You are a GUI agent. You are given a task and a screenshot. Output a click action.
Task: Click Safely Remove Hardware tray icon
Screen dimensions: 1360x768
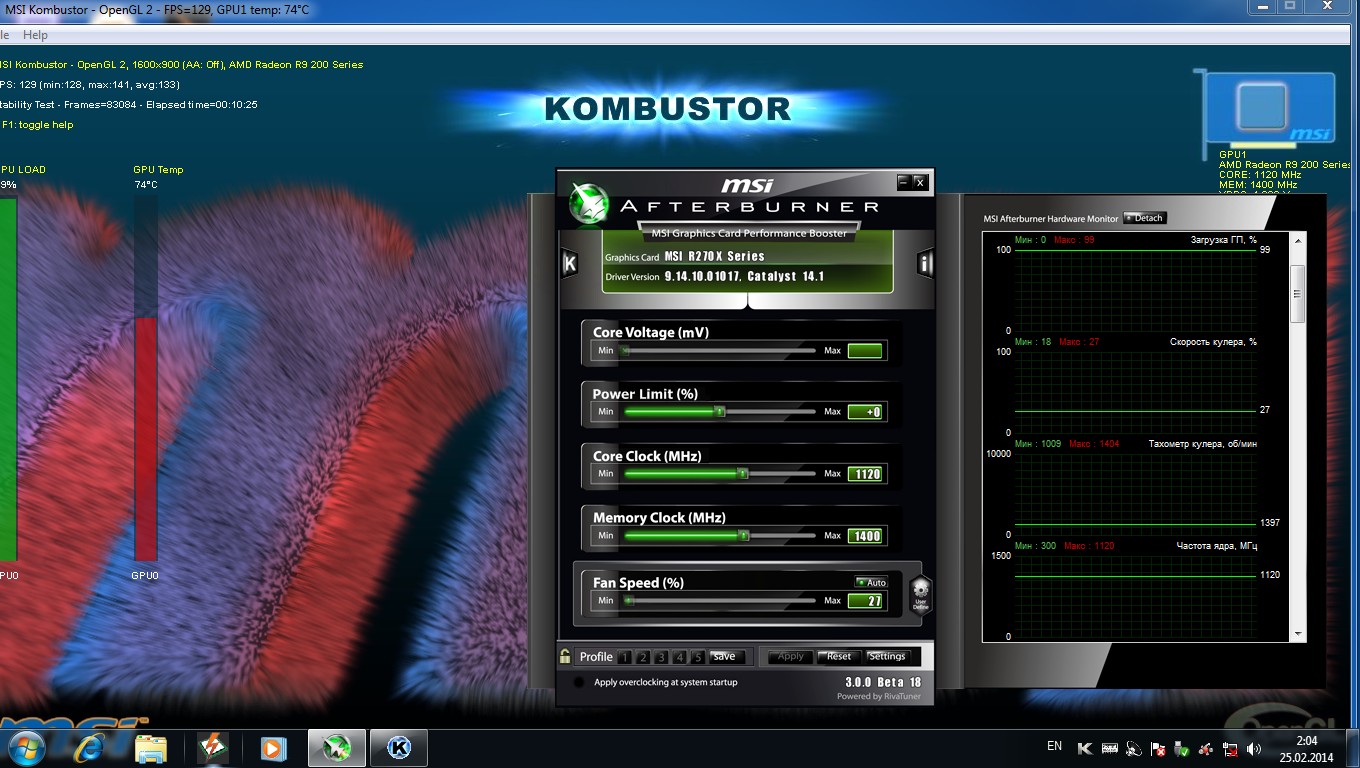tap(1182, 748)
